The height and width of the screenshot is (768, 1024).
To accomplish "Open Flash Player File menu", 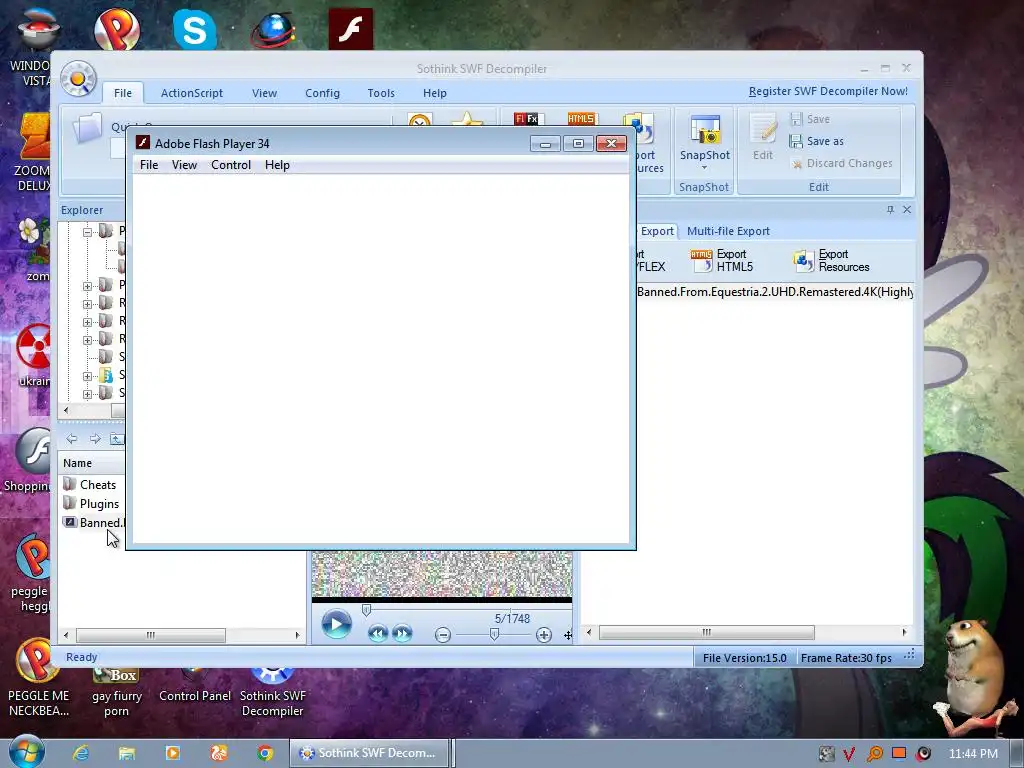I will tap(149, 165).
